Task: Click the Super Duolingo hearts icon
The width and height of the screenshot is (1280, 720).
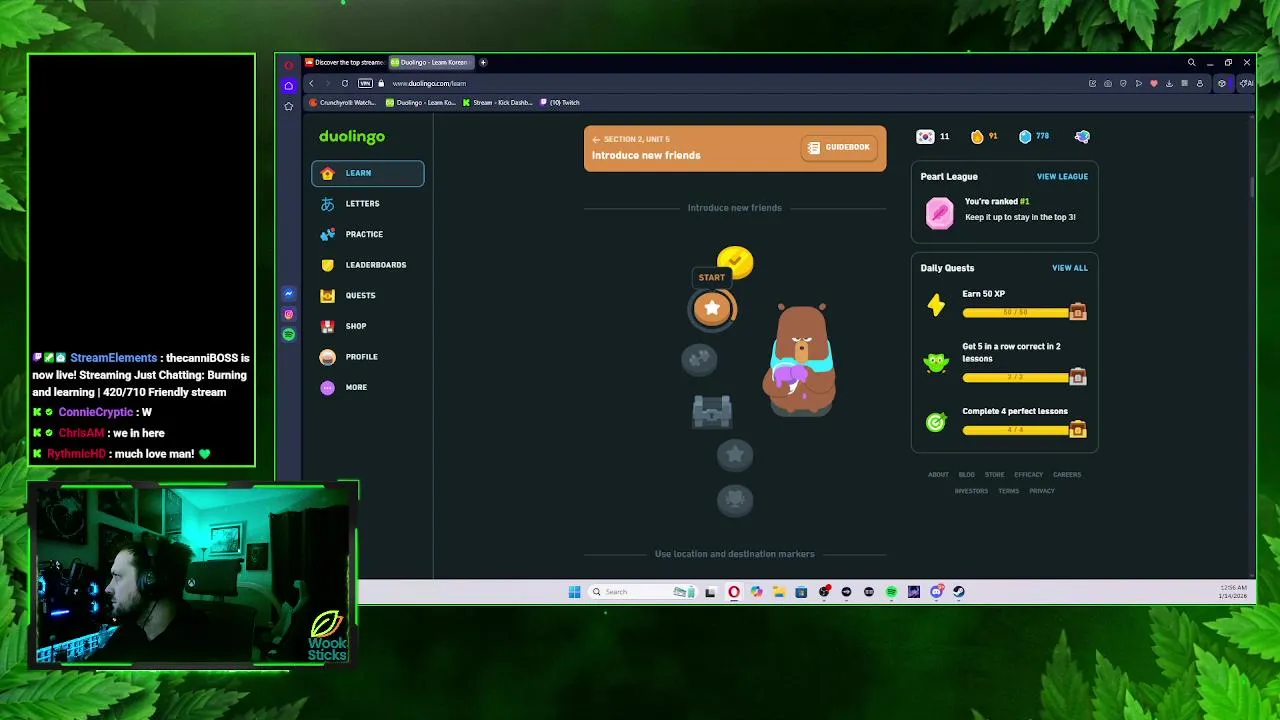Action: coord(1082,136)
